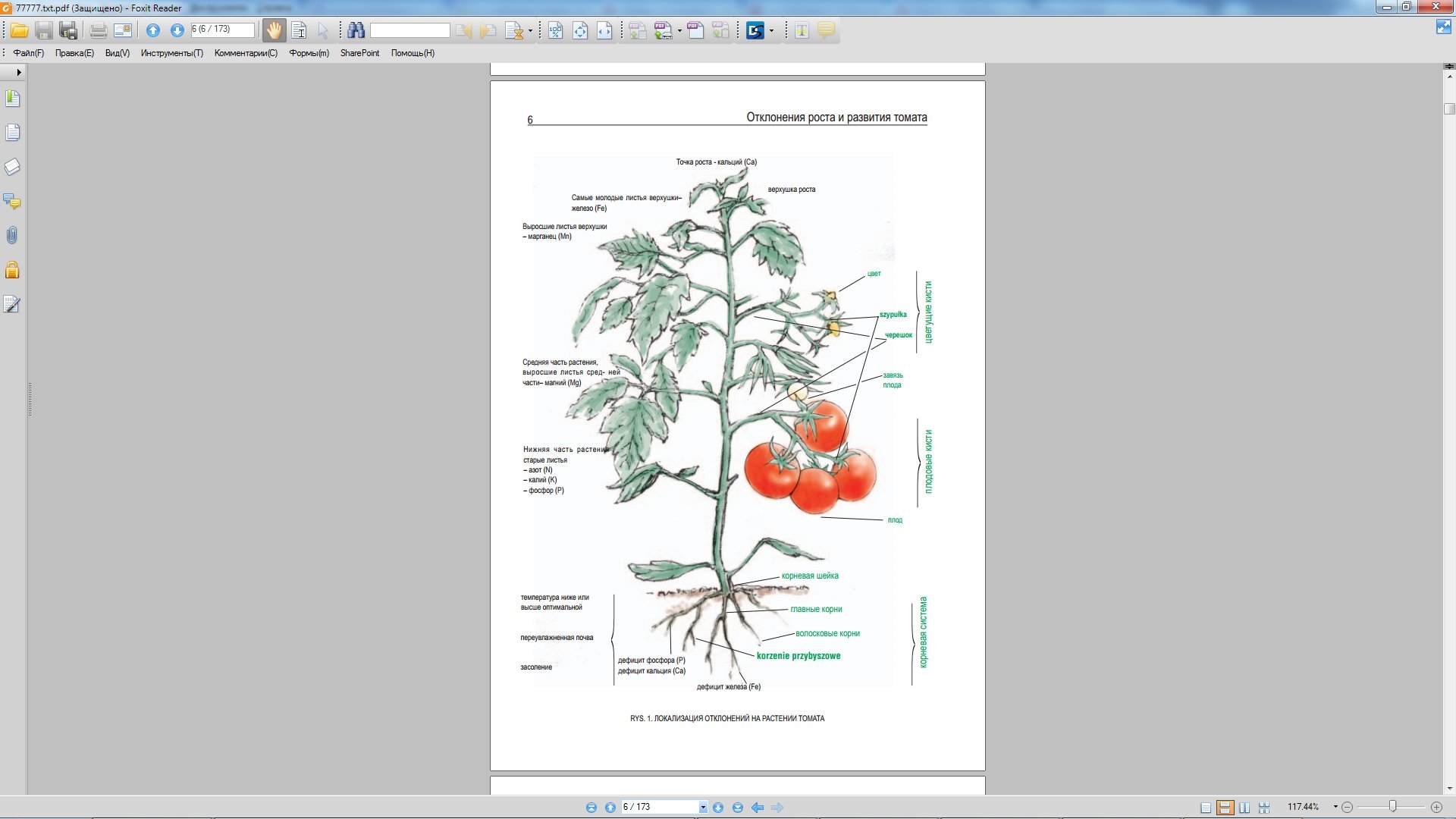Click the Fit Page zoom icon
Viewport: 1456px width, 819px height.
(580, 30)
